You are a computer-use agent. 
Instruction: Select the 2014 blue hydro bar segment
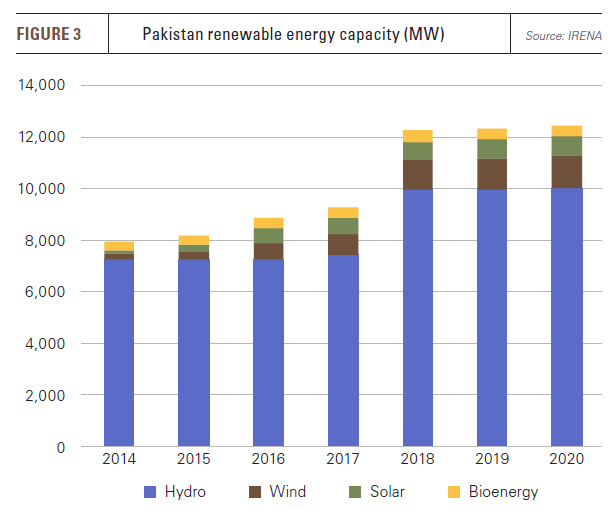tap(119, 352)
